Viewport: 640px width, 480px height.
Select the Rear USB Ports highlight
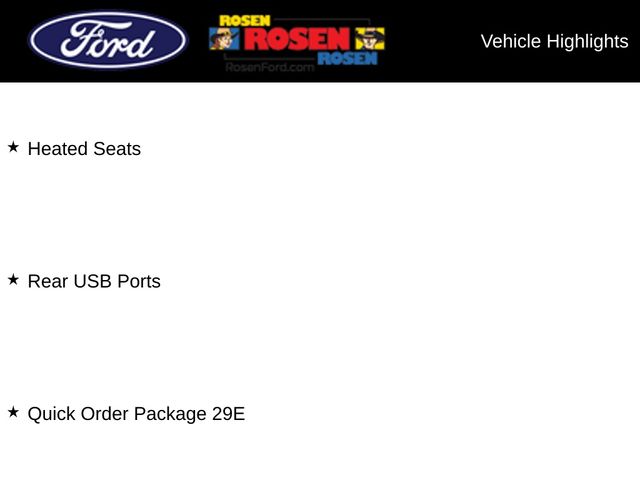(x=94, y=281)
